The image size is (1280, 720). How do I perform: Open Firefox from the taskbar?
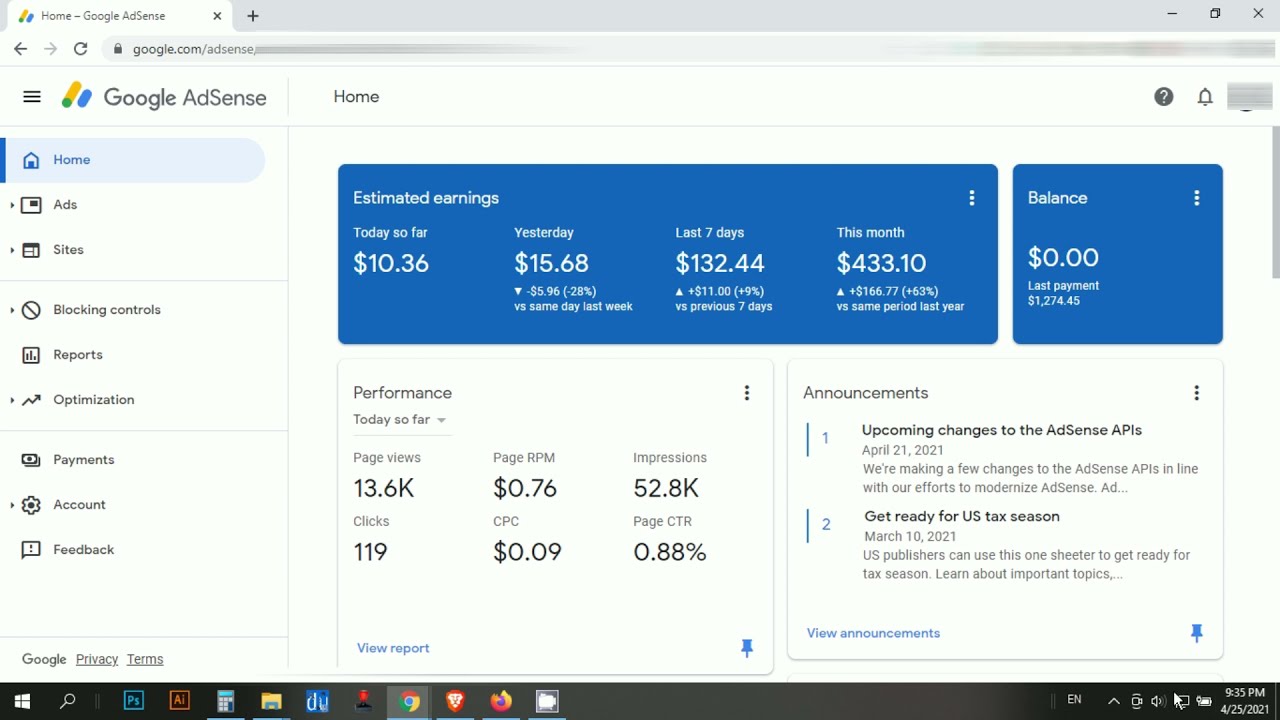point(501,701)
